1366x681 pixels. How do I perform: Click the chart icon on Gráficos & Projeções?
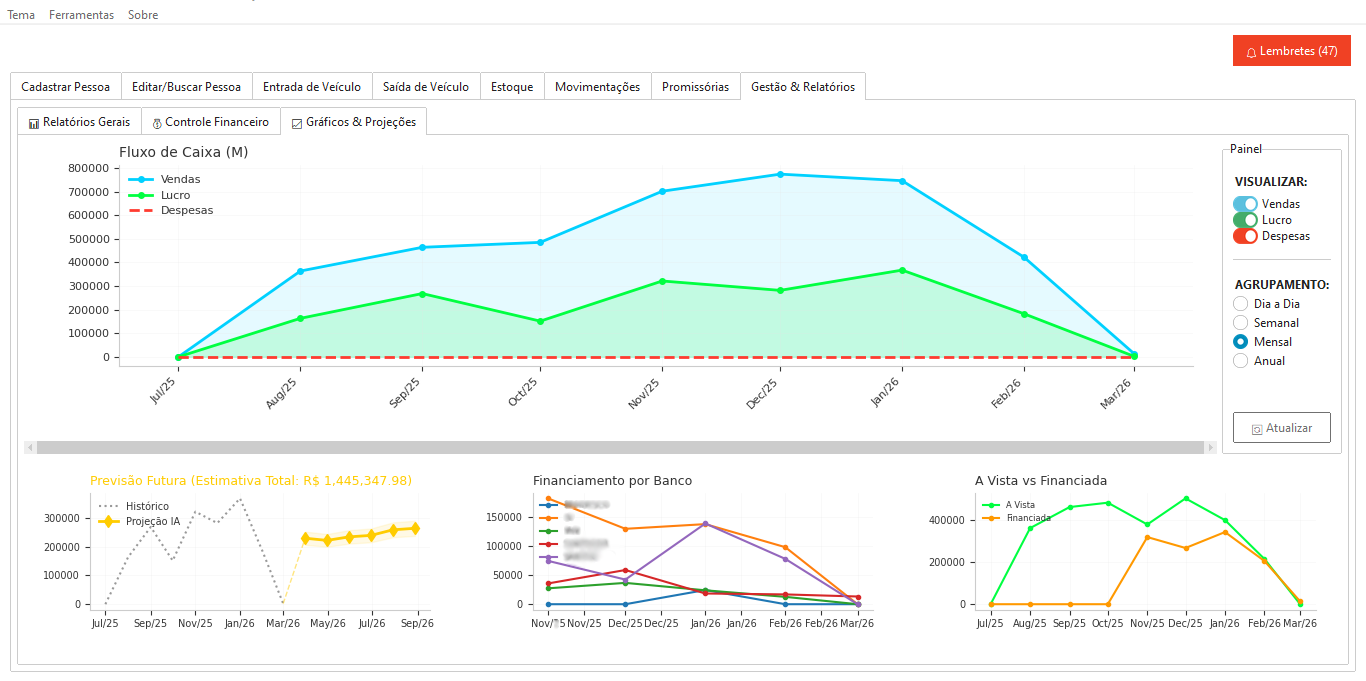click(296, 121)
